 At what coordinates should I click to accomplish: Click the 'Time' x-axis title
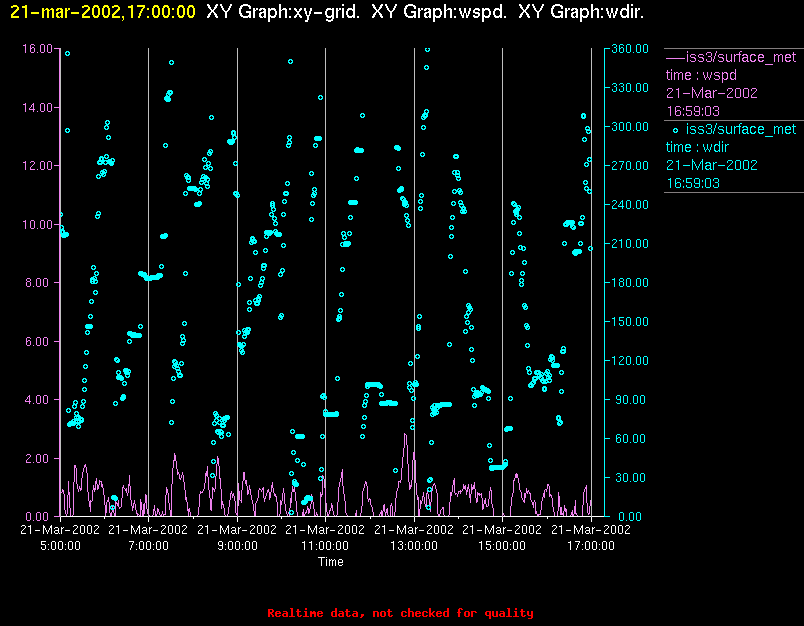pyautogui.click(x=331, y=562)
